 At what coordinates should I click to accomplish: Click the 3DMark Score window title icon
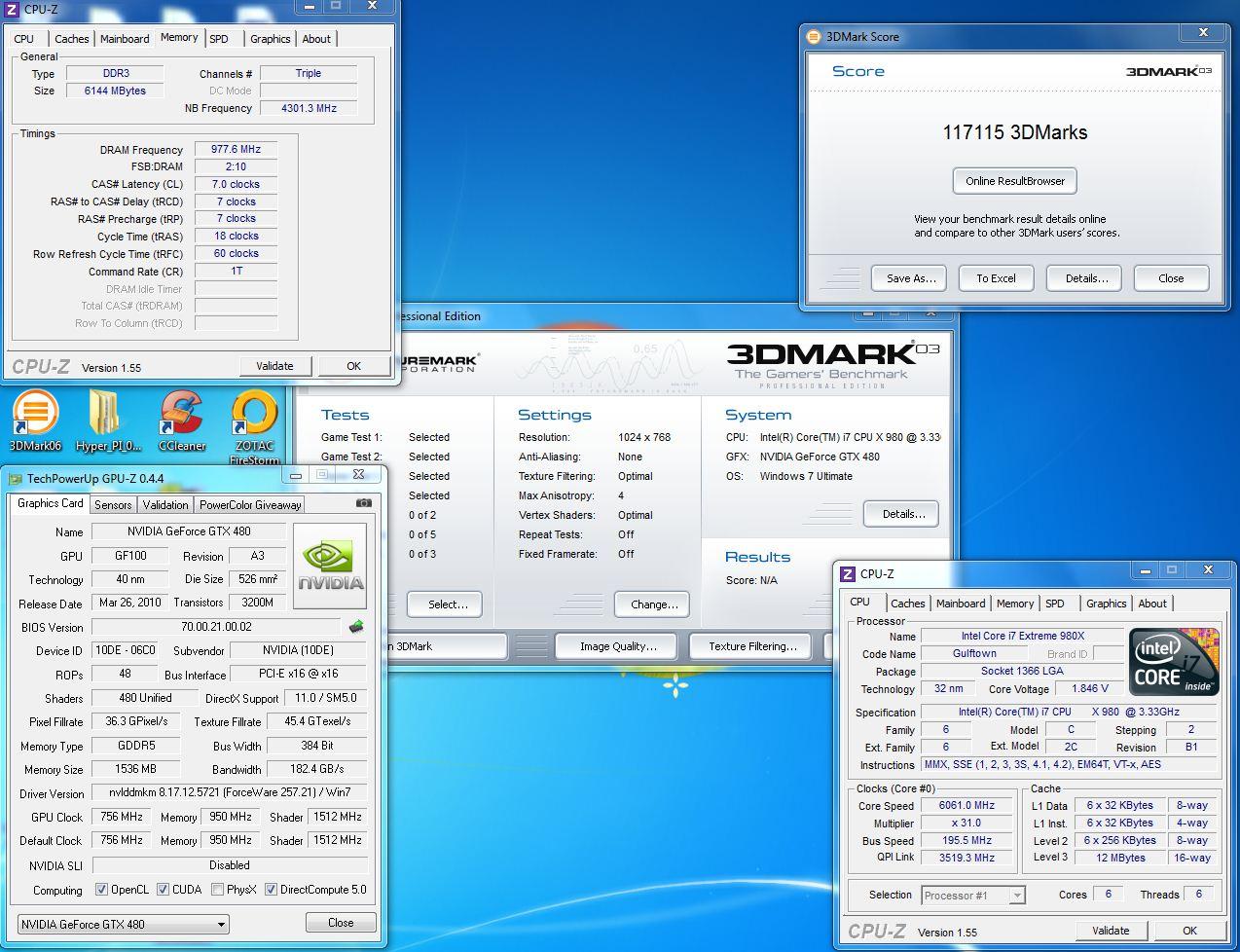coord(815,37)
